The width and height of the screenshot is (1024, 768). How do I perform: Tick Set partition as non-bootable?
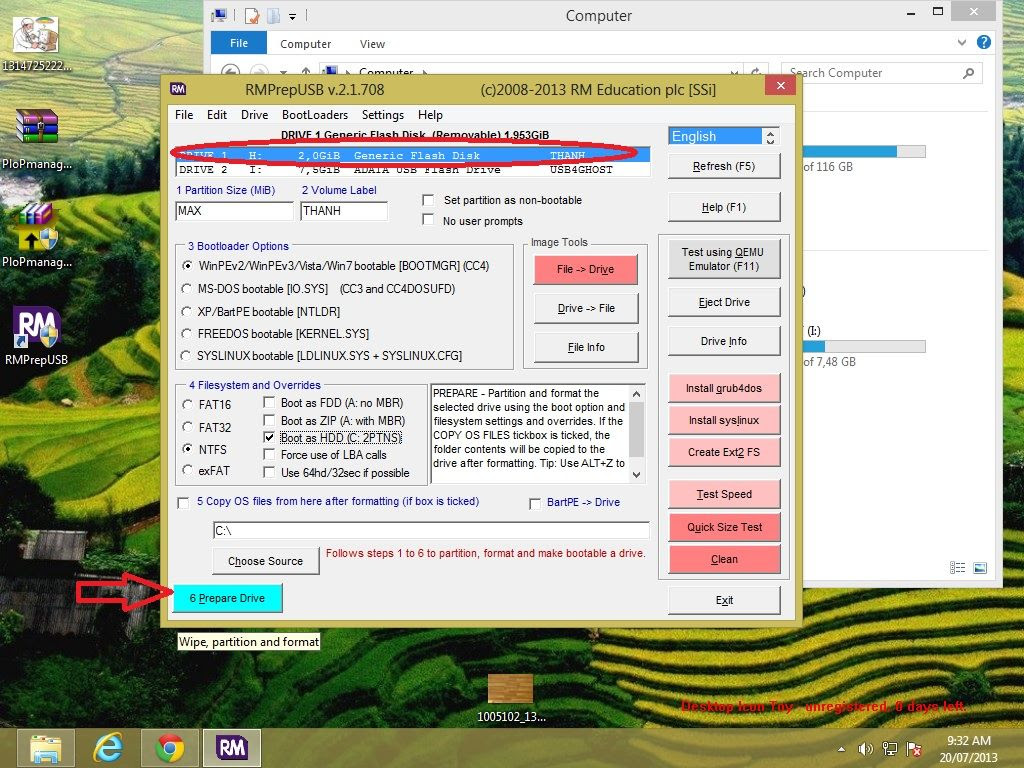pyautogui.click(x=428, y=200)
